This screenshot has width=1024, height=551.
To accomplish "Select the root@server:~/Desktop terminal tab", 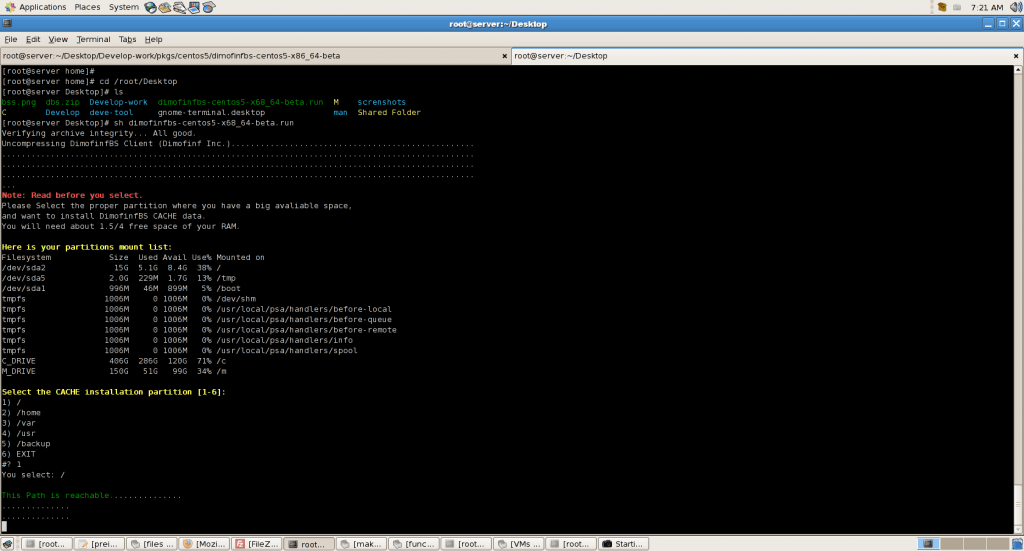I will coord(767,56).
